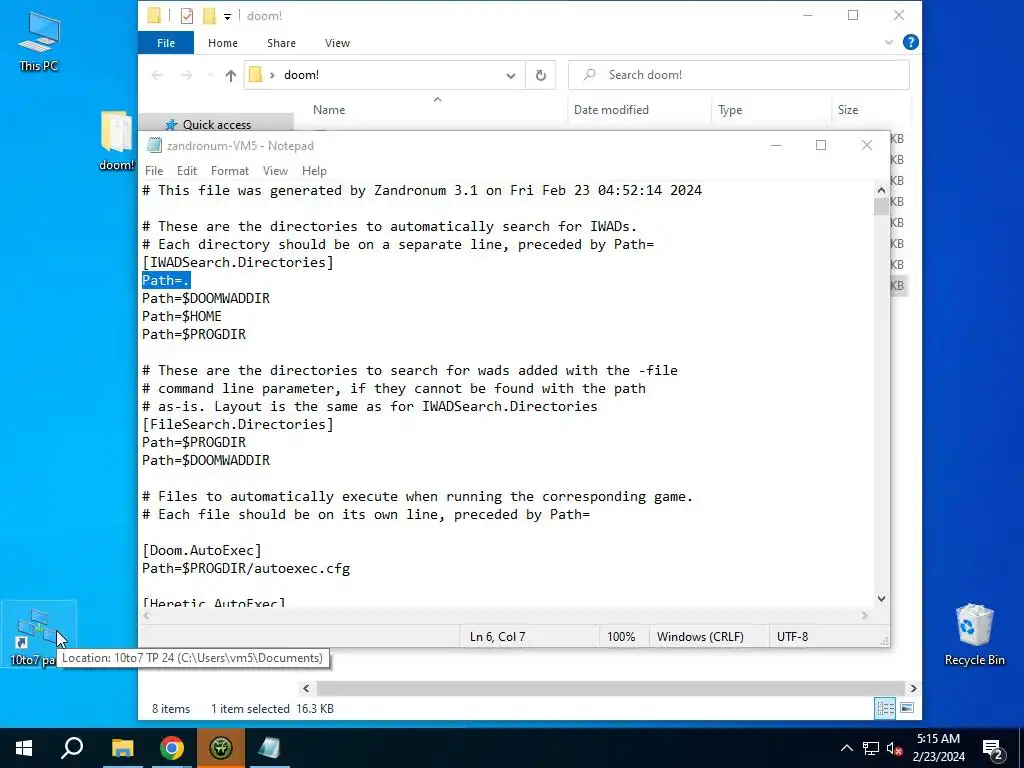Click the muted volume tray icon
The height and width of the screenshot is (768, 1024).
coord(895,748)
